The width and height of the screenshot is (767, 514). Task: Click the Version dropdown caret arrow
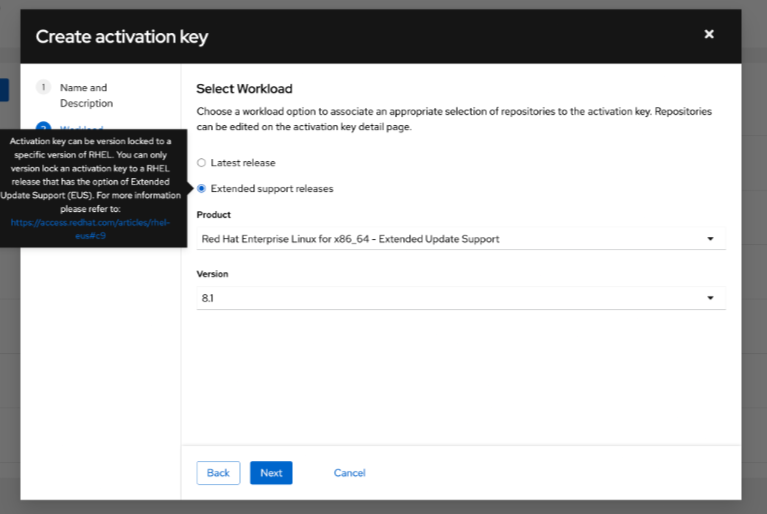(x=710, y=298)
